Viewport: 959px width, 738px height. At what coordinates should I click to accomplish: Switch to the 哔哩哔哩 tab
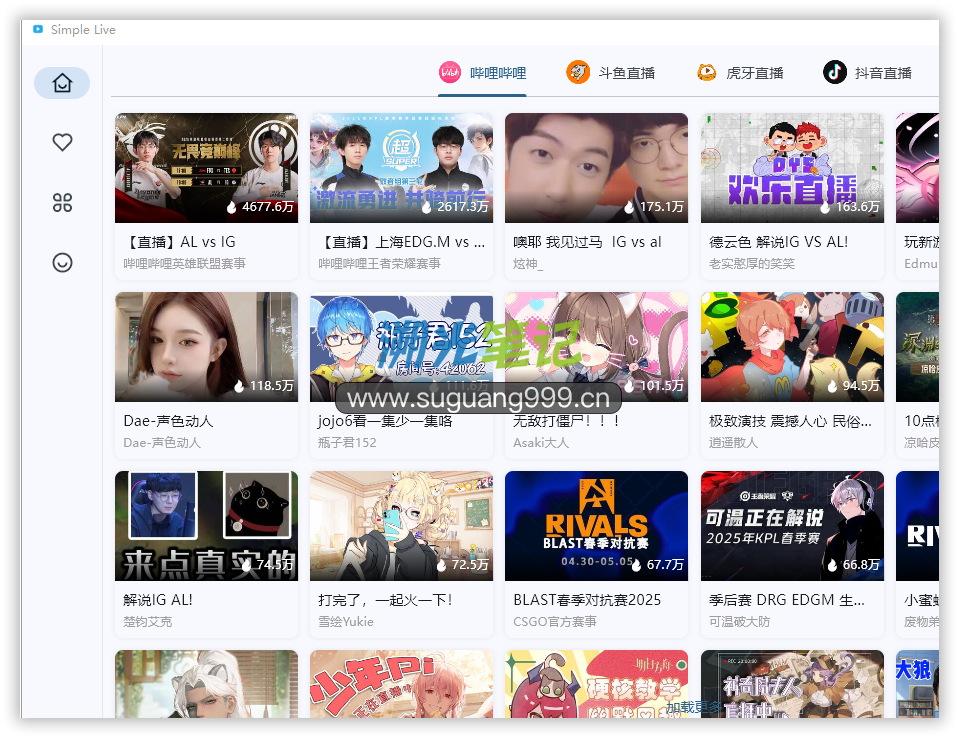482,73
